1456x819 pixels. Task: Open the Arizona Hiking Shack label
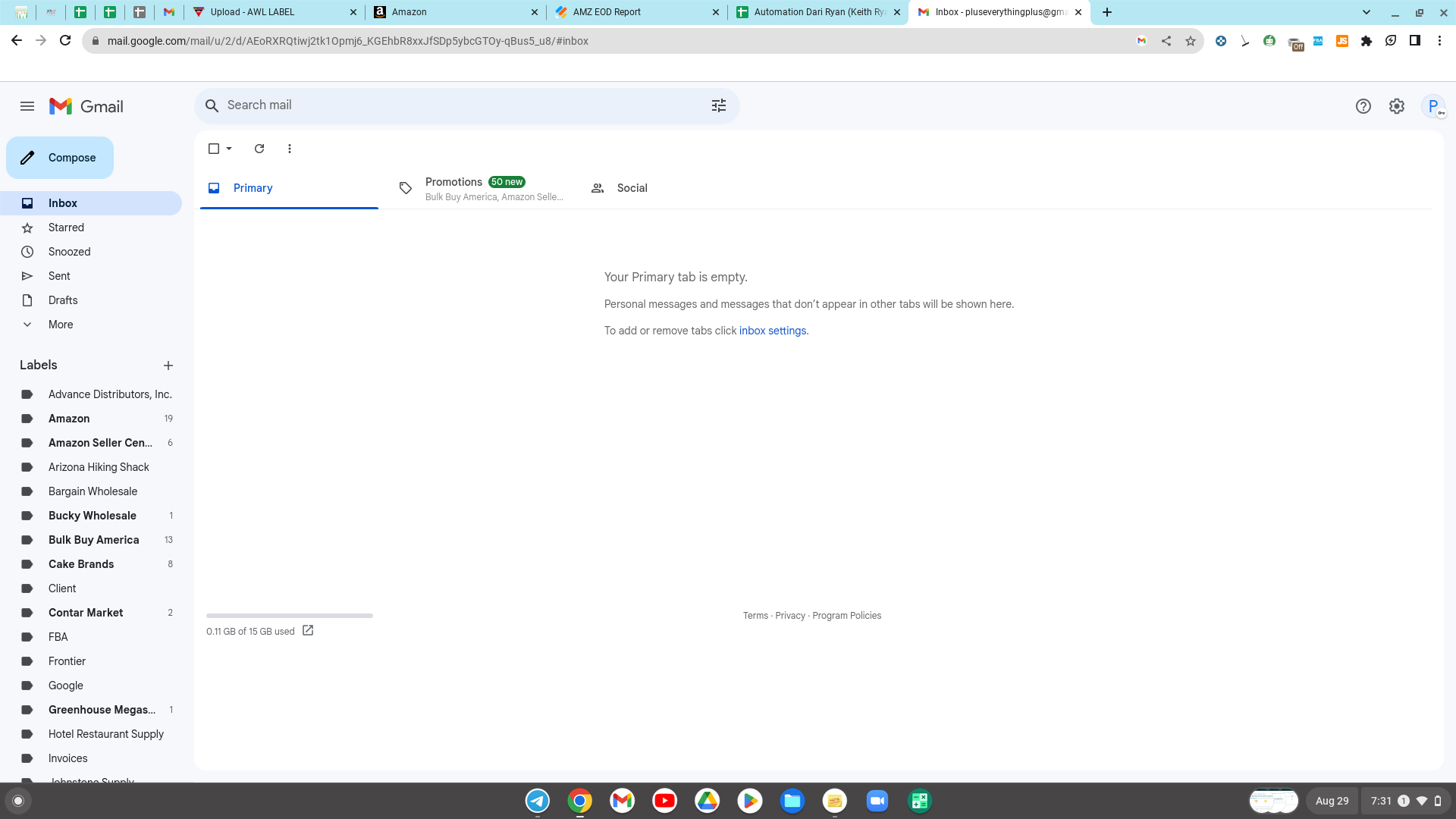point(91,467)
